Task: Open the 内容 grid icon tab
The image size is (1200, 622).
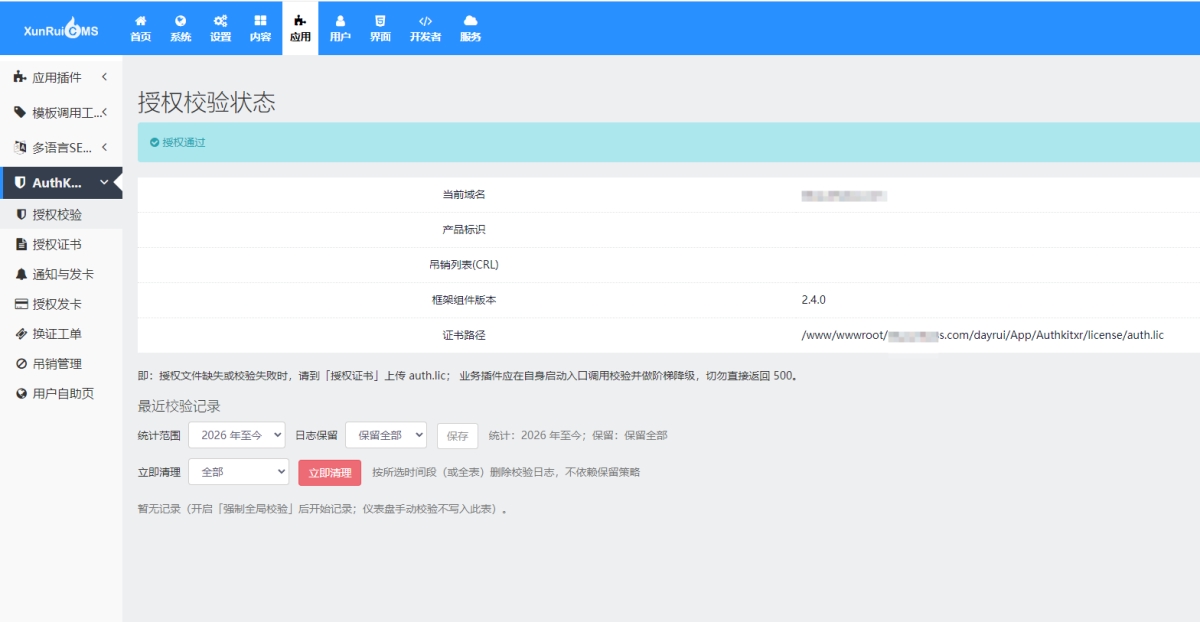Action: click(260, 28)
